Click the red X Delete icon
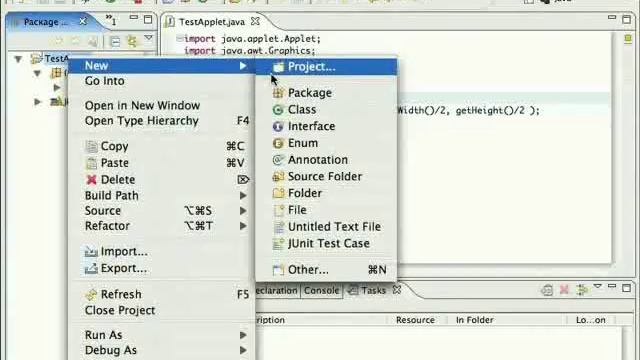 pos(91,180)
